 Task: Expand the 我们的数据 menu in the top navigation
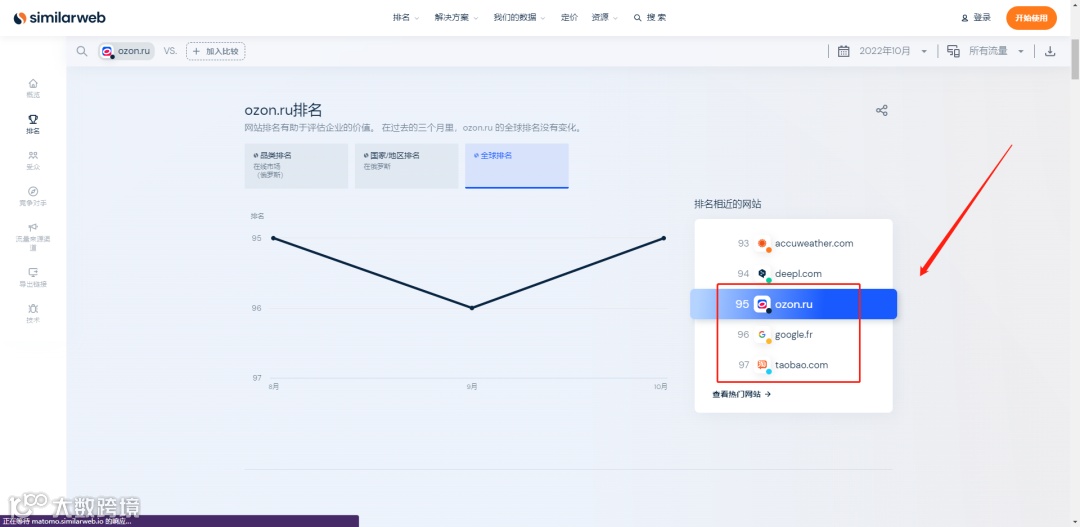pos(519,18)
